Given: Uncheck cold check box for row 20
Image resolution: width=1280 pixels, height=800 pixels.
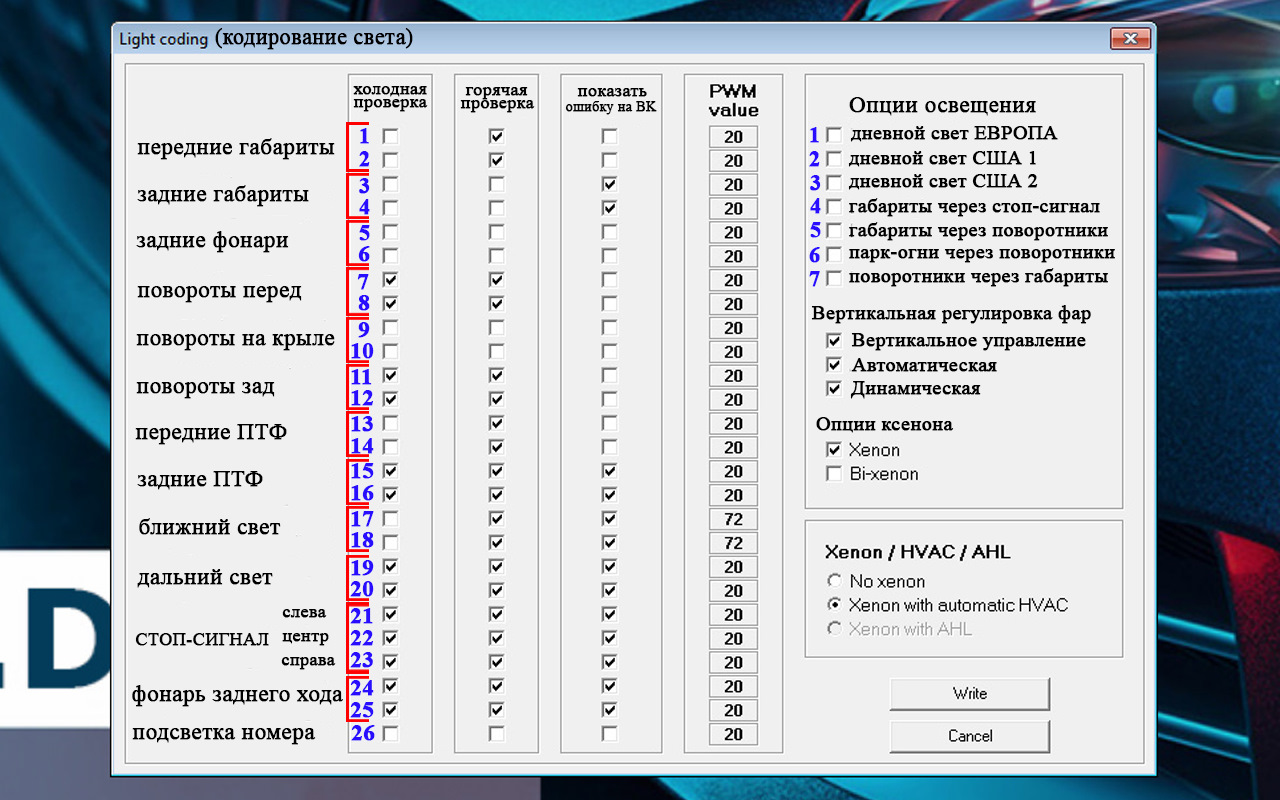Looking at the screenshot, I should [390, 591].
